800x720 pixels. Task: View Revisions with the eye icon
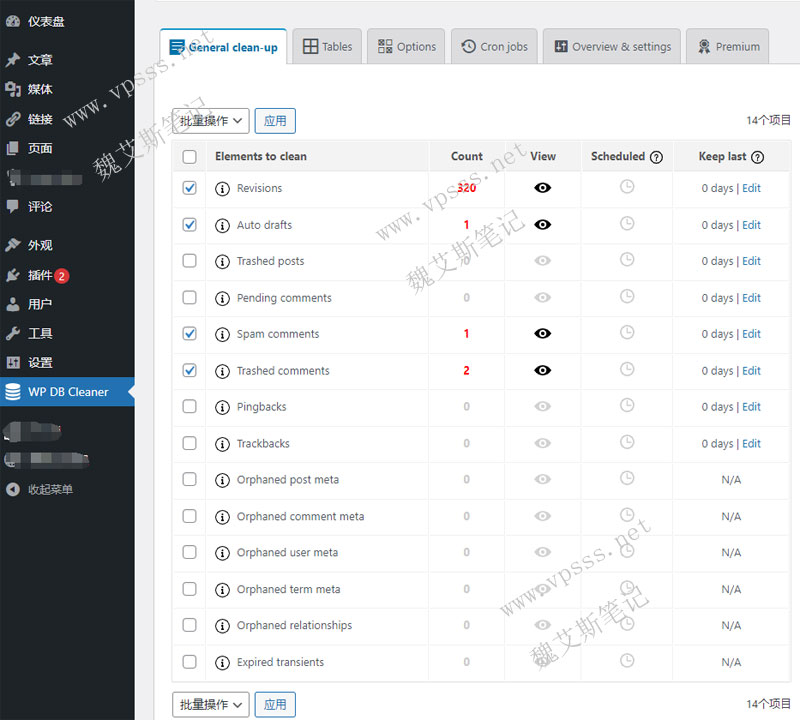point(542,188)
